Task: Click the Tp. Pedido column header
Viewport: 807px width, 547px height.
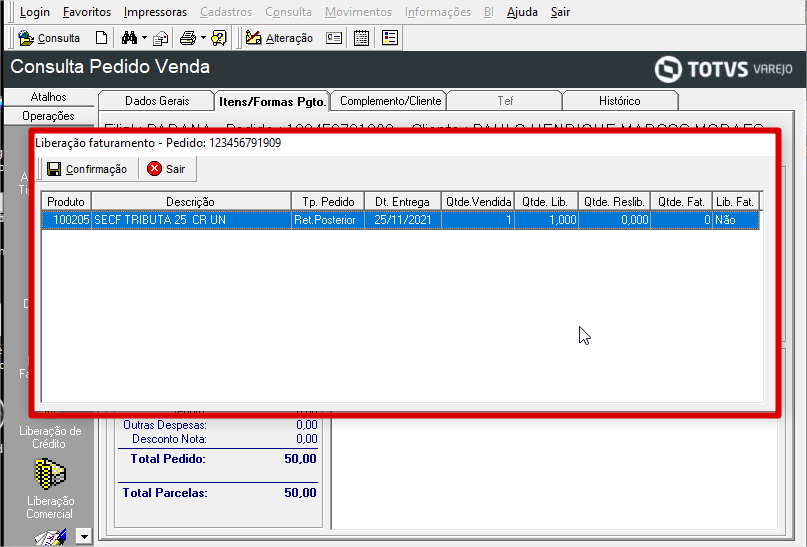Action: click(x=328, y=202)
